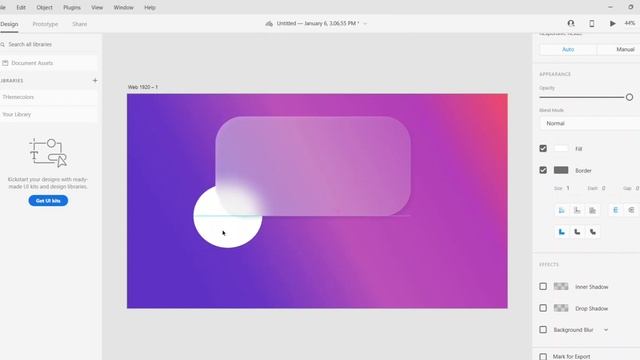
Task: Select the Web 1920 – 1 artboard title
Action: tap(142, 87)
